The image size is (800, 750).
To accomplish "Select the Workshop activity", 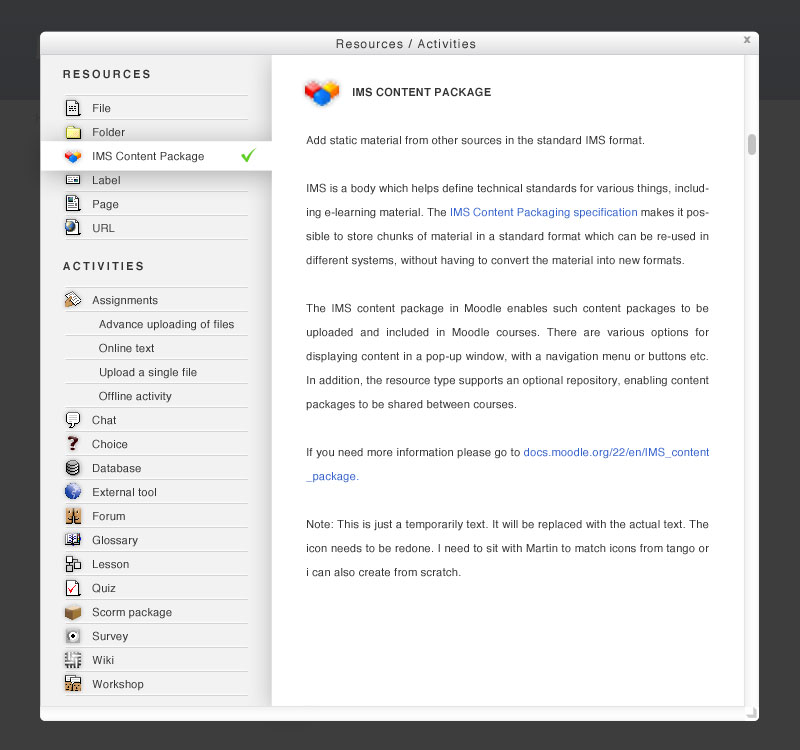I will tap(156, 684).
